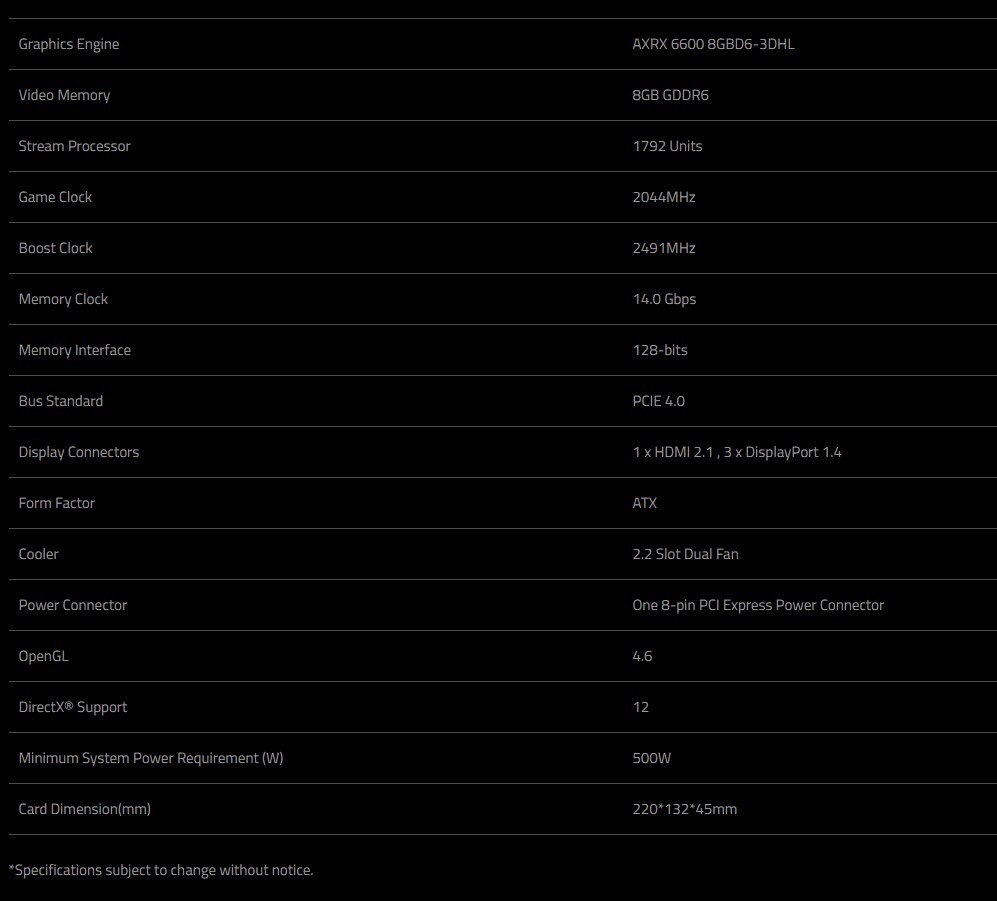This screenshot has height=901, width=997.
Task: Click the Display Connectors HDMI DisplayPort value
Action: coord(737,451)
